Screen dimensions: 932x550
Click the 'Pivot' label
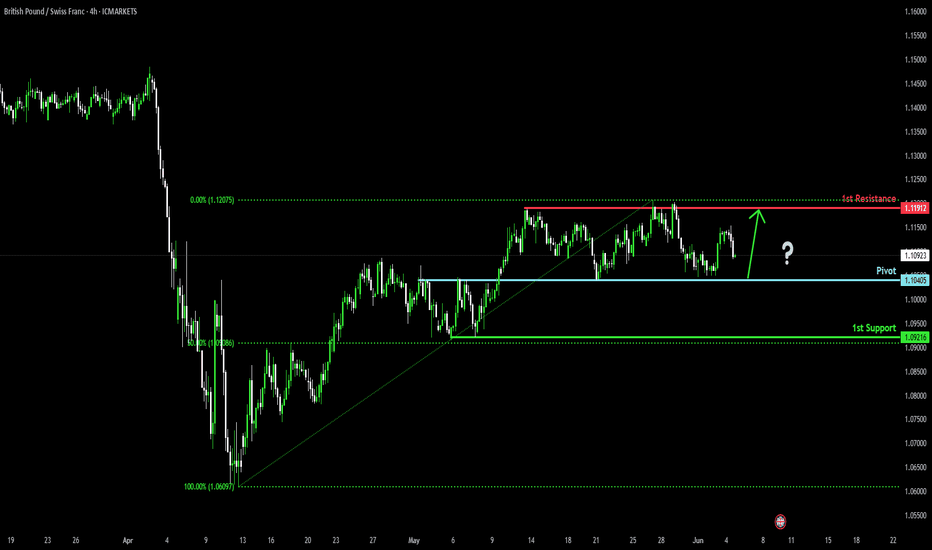tap(886, 271)
